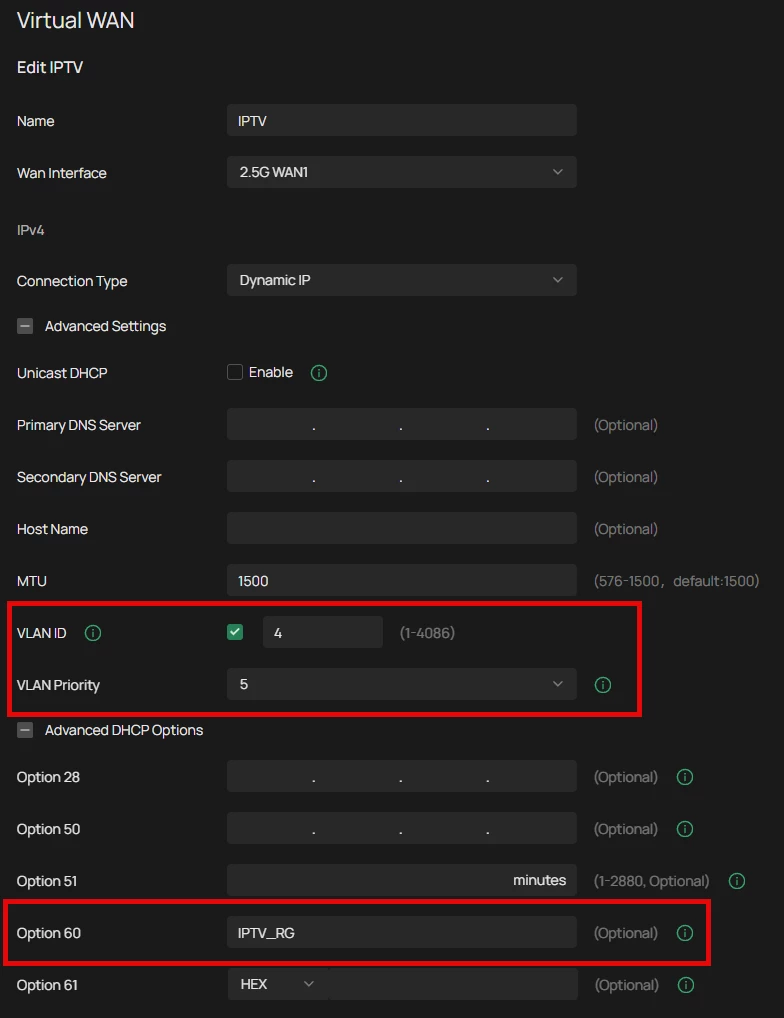Click the Name input field
The height and width of the screenshot is (1018, 784).
(x=401, y=120)
